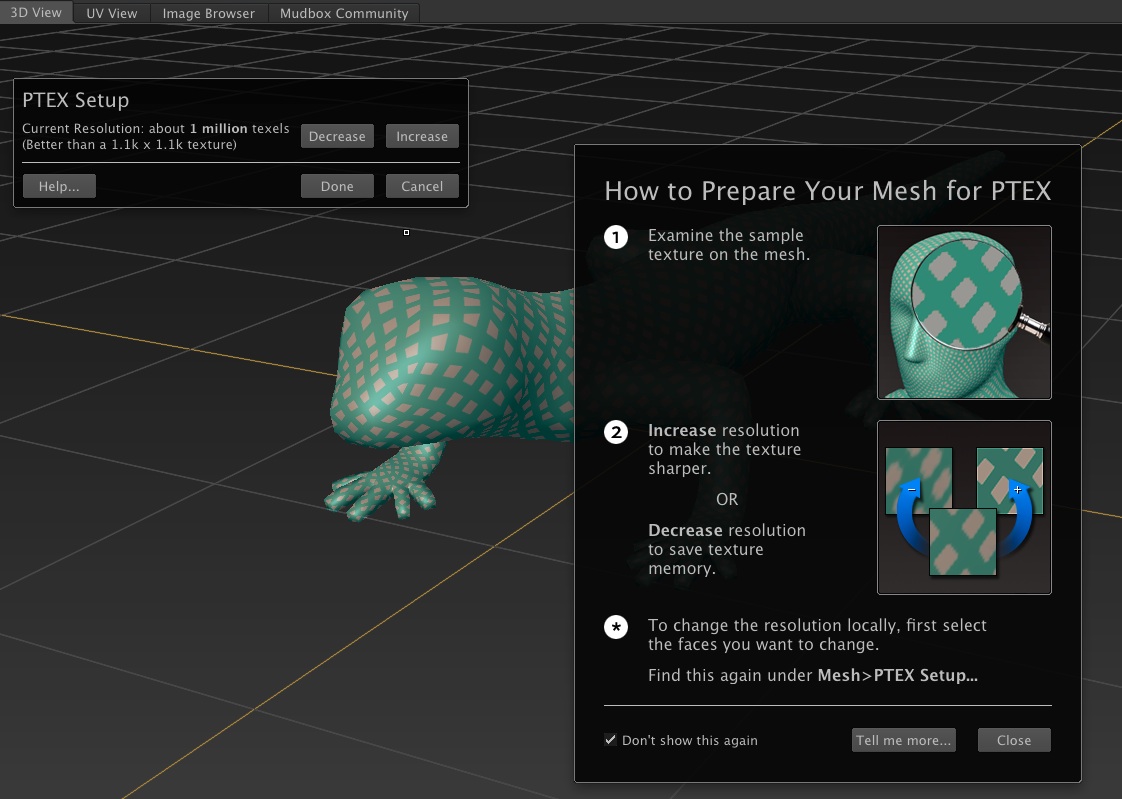Click the Tell me more button
Image resolution: width=1122 pixels, height=799 pixels.
point(904,740)
